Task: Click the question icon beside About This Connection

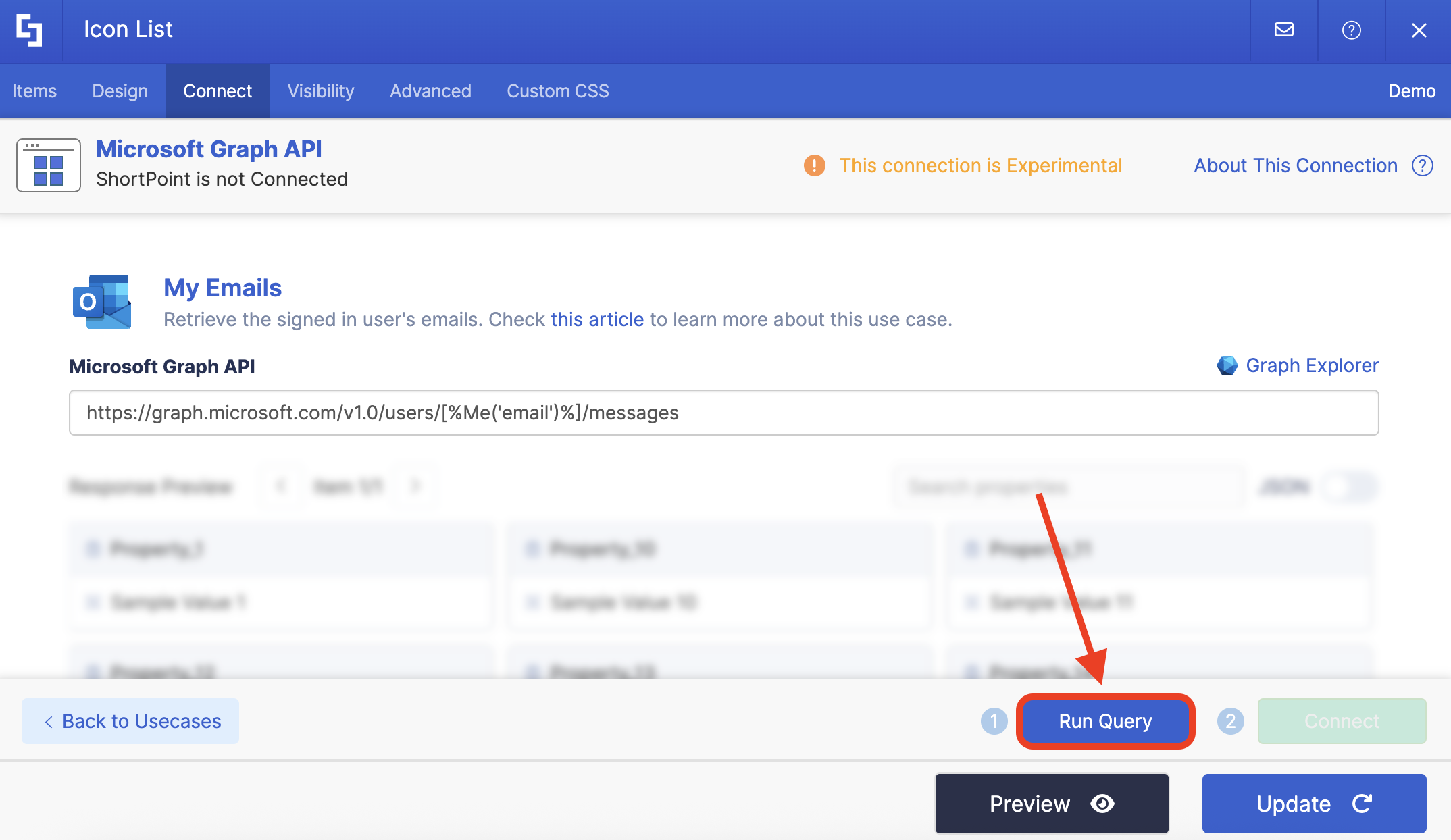Action: [1422, 165]
